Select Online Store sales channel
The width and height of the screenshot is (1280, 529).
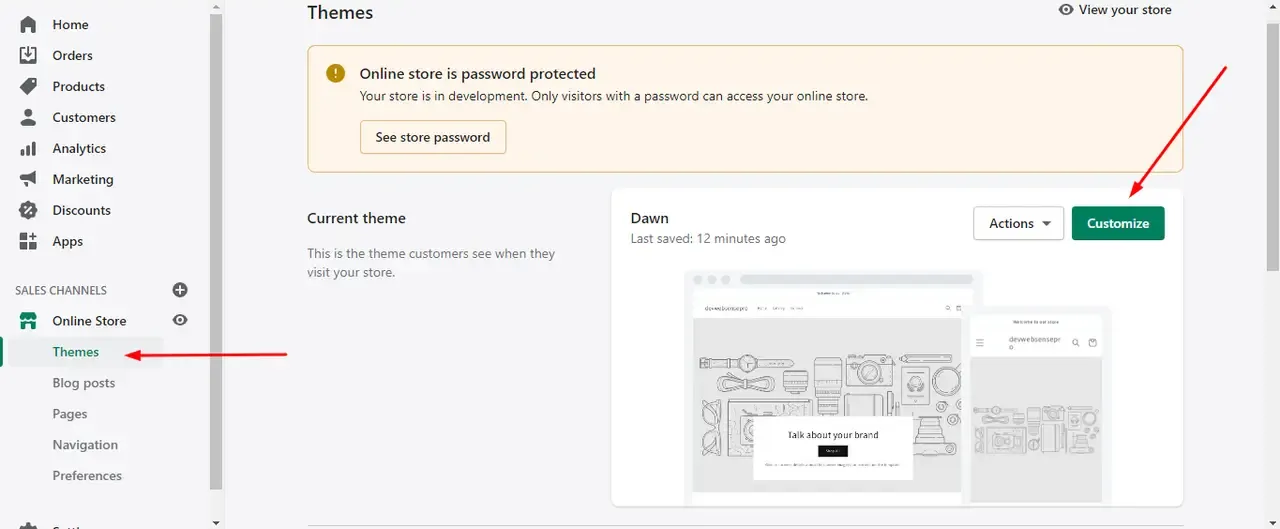click(x=89, y=321)
